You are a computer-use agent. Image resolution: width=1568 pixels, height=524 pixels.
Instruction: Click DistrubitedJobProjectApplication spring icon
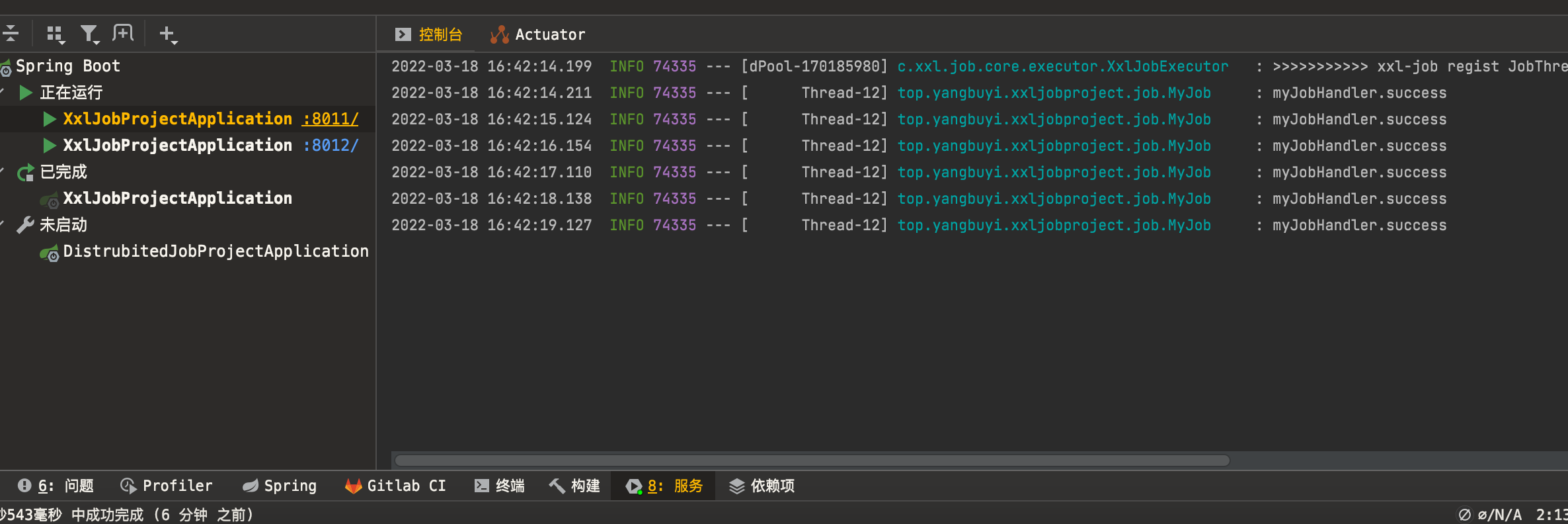[x=50, y=253]
